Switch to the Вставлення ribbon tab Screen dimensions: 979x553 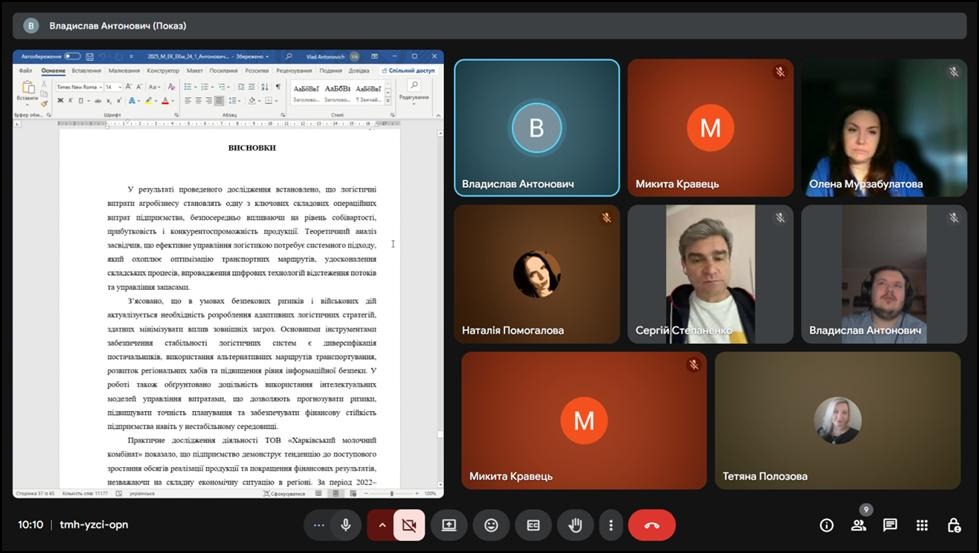pyautogui.click(x=86, y=71)
